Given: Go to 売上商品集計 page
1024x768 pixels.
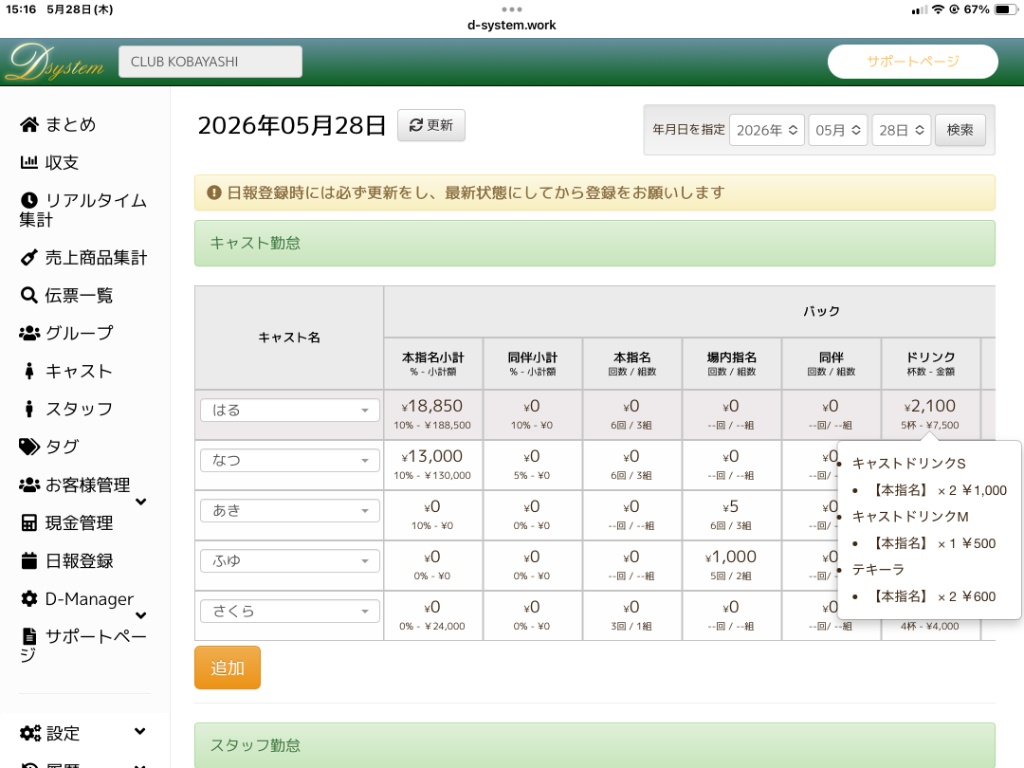Looking at the screenshot, I should pyautogui.click(x=96, y=257).
